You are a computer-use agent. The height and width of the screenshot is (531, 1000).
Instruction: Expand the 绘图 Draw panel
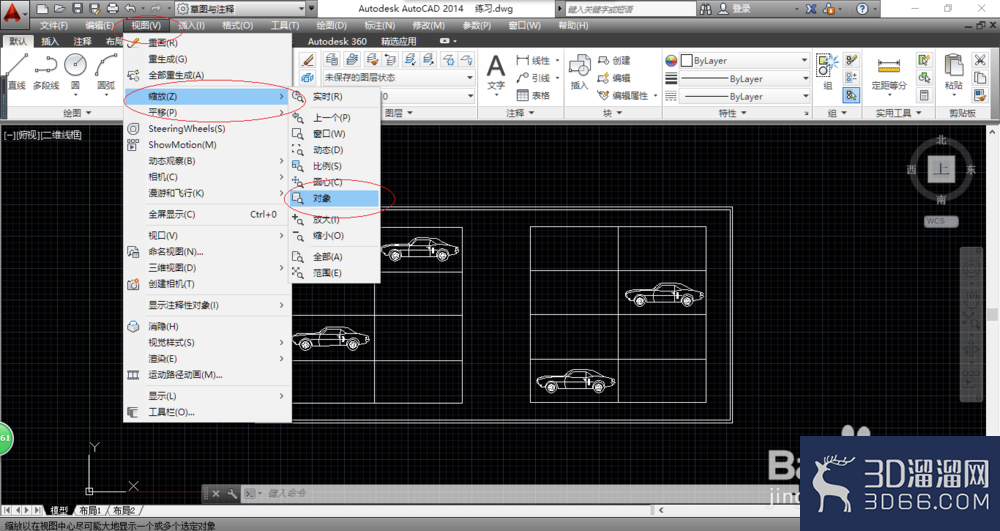77,113
